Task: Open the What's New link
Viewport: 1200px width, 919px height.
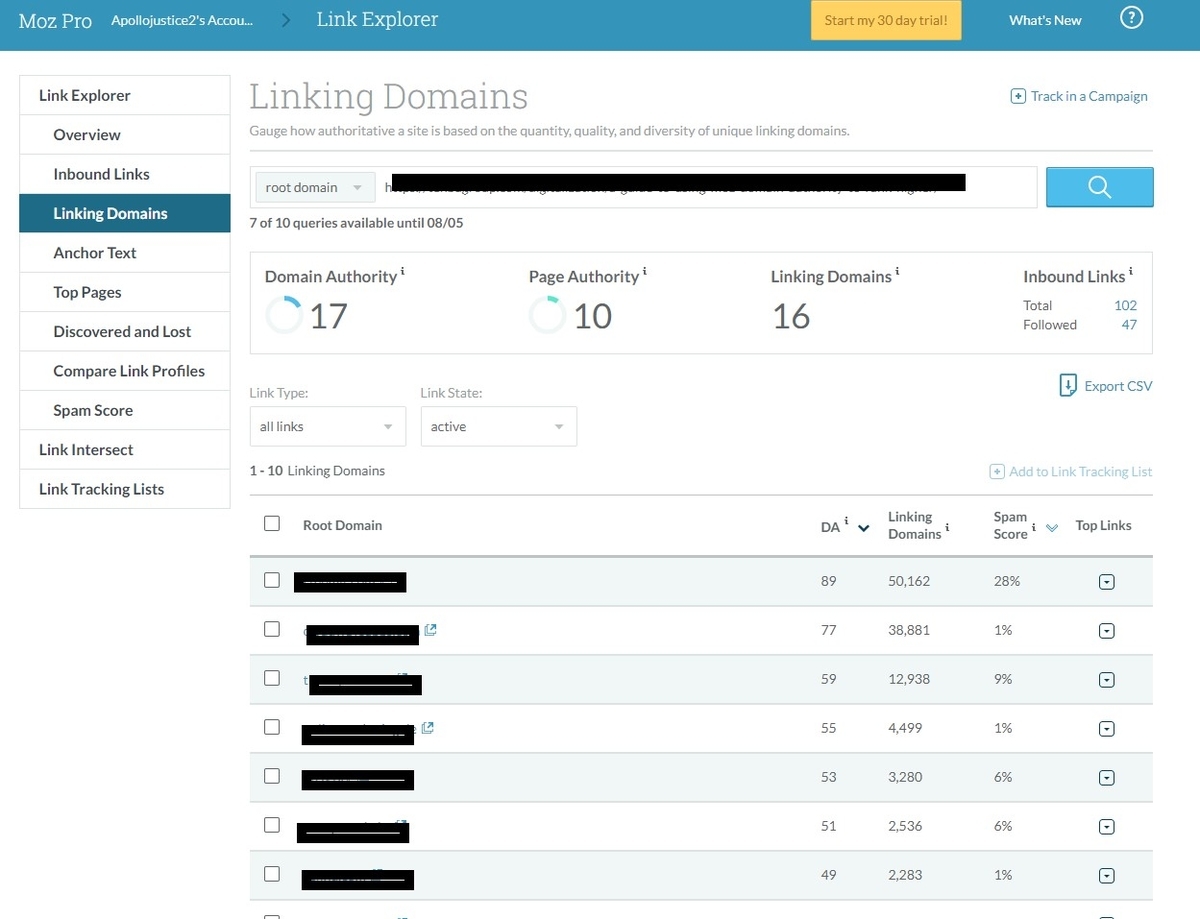Action: tap(1045, 20)
